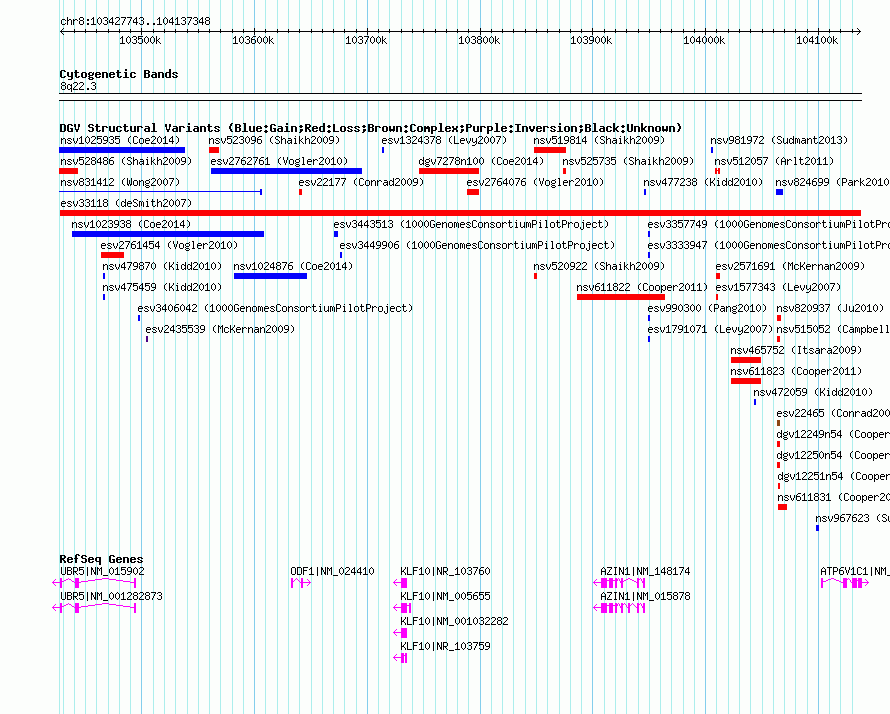Viewport: 890px width, 714px height.
Task: Click the KLF10|NM_005655 gene model glyph
Action: coord(402,608)
